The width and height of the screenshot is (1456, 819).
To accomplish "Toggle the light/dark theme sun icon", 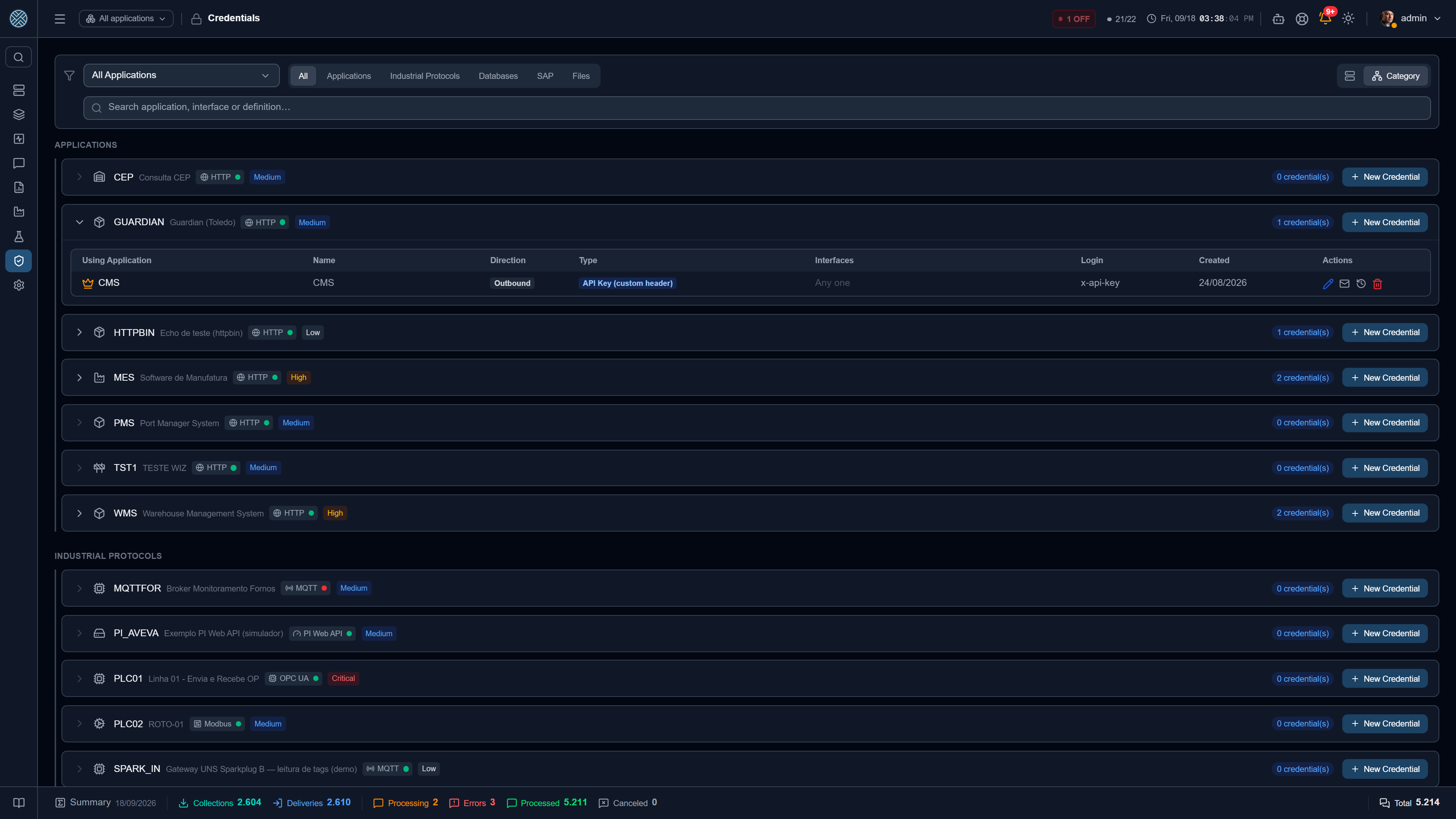I will click(x=1348, y=19).
